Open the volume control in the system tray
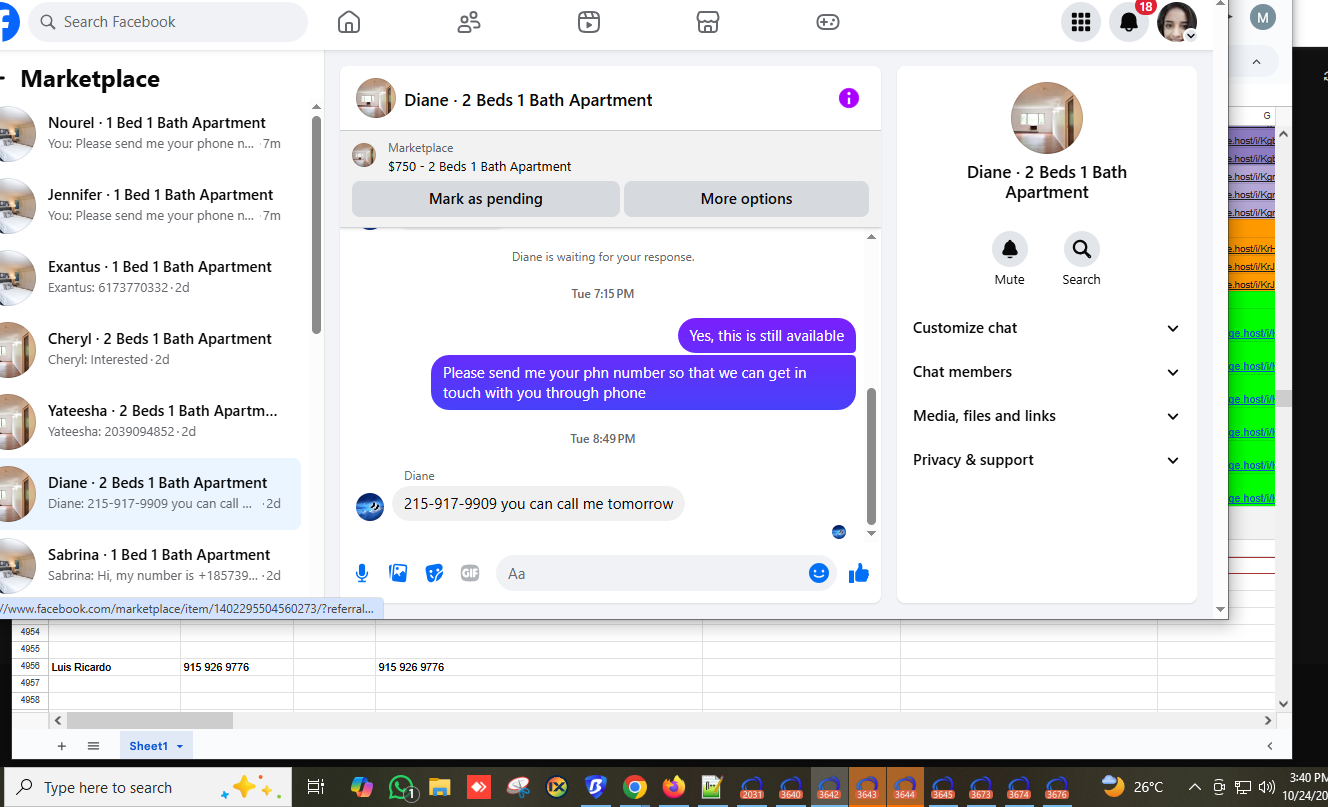Screen dimensions: 1328x807 [1267, 787]
